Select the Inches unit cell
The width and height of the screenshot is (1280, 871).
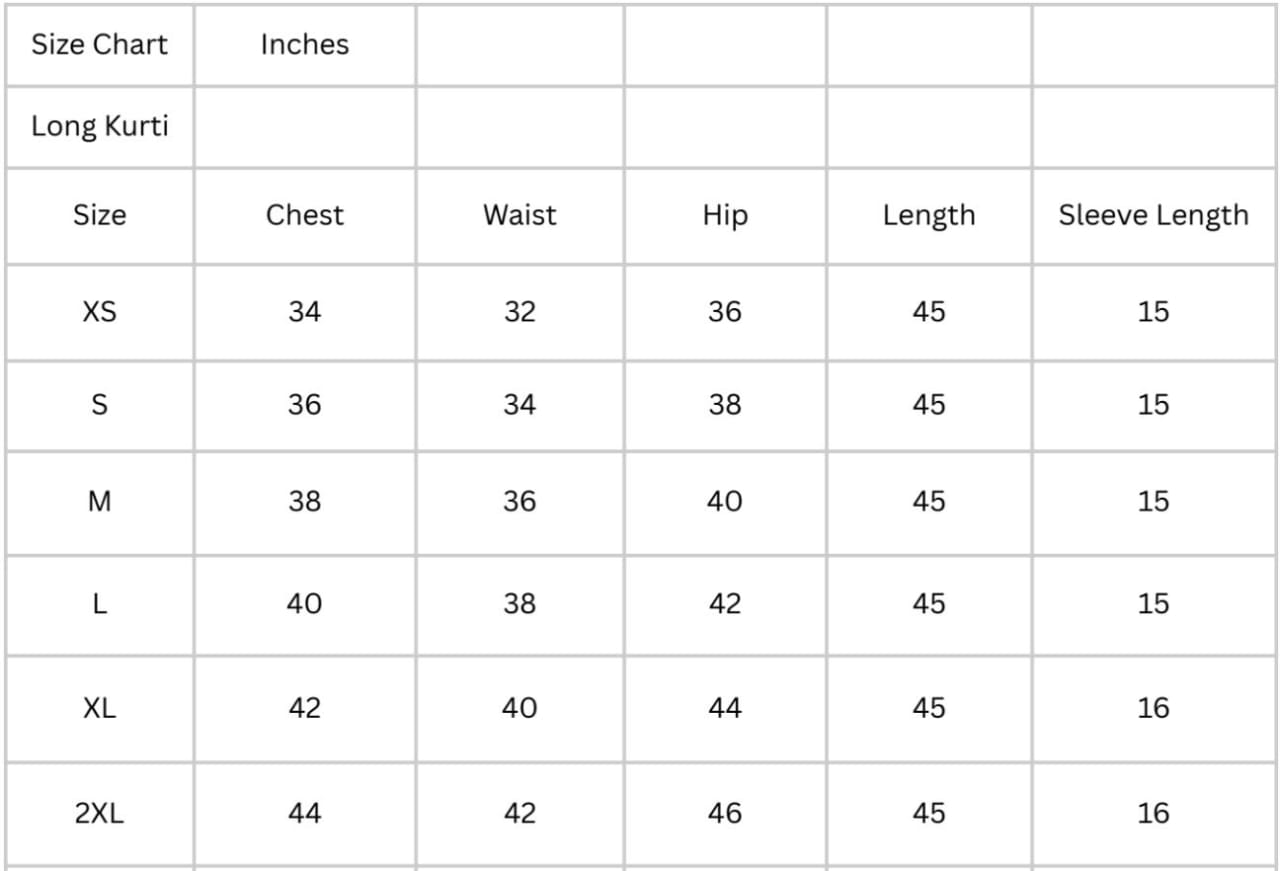click(305, 45)
